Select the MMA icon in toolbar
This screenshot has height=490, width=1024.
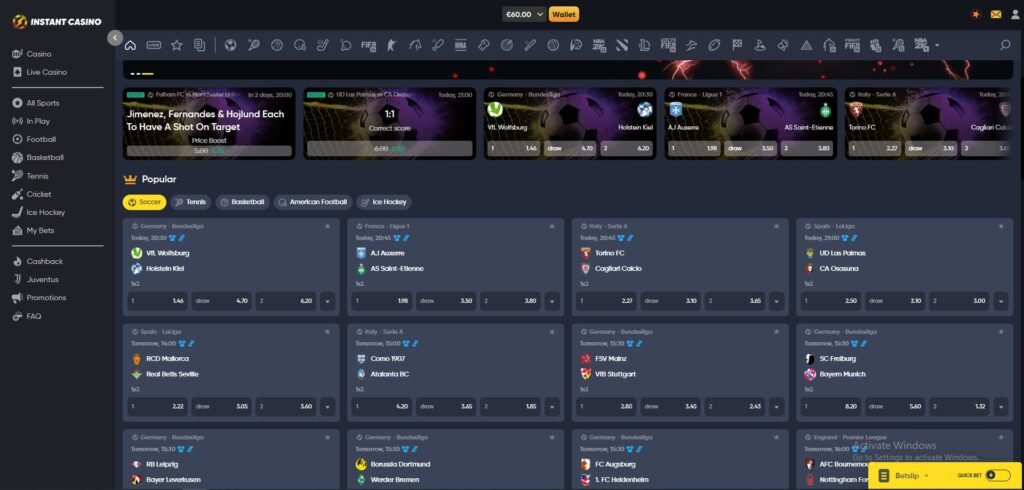[x=460, y=45]
